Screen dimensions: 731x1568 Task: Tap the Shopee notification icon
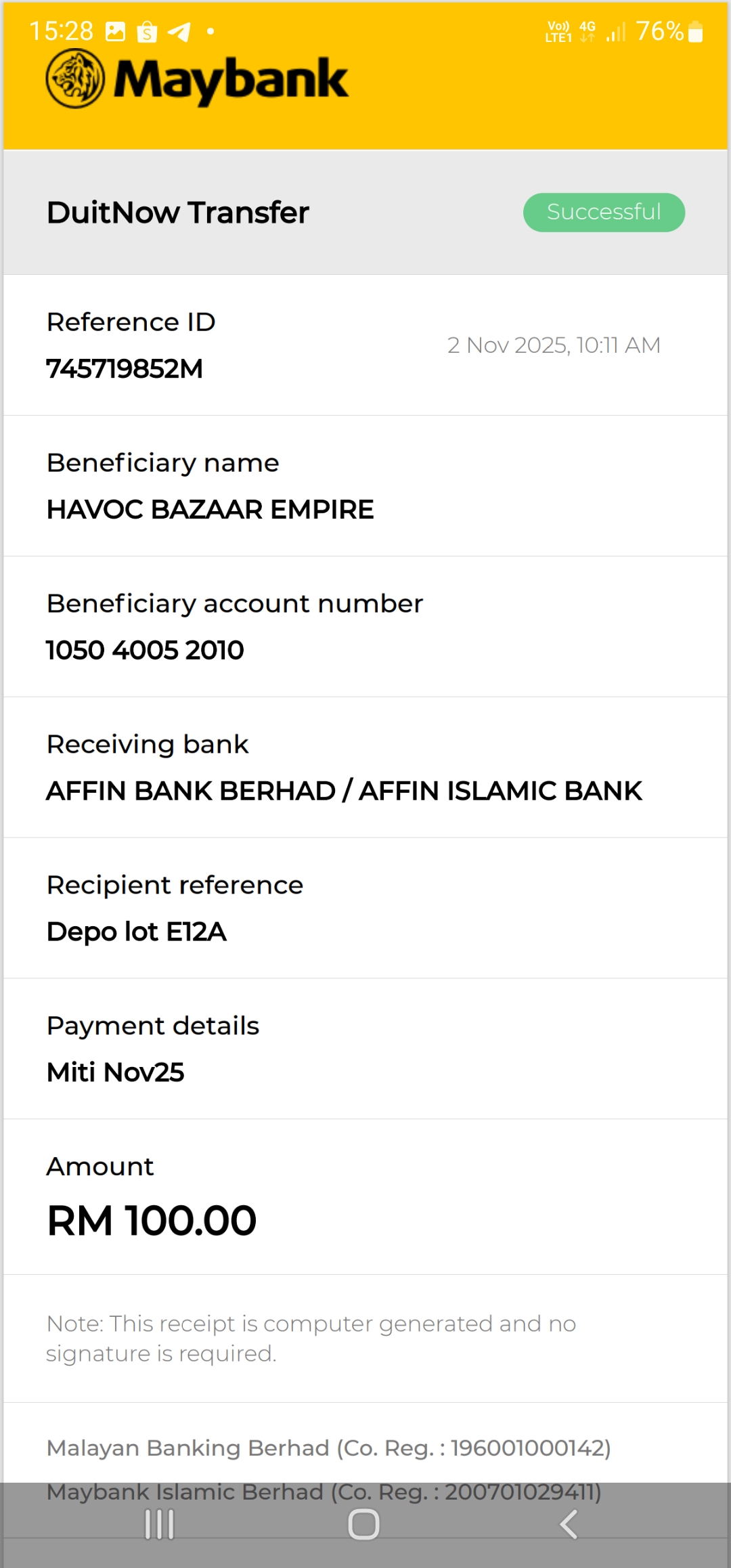click(x=147, y=32)
